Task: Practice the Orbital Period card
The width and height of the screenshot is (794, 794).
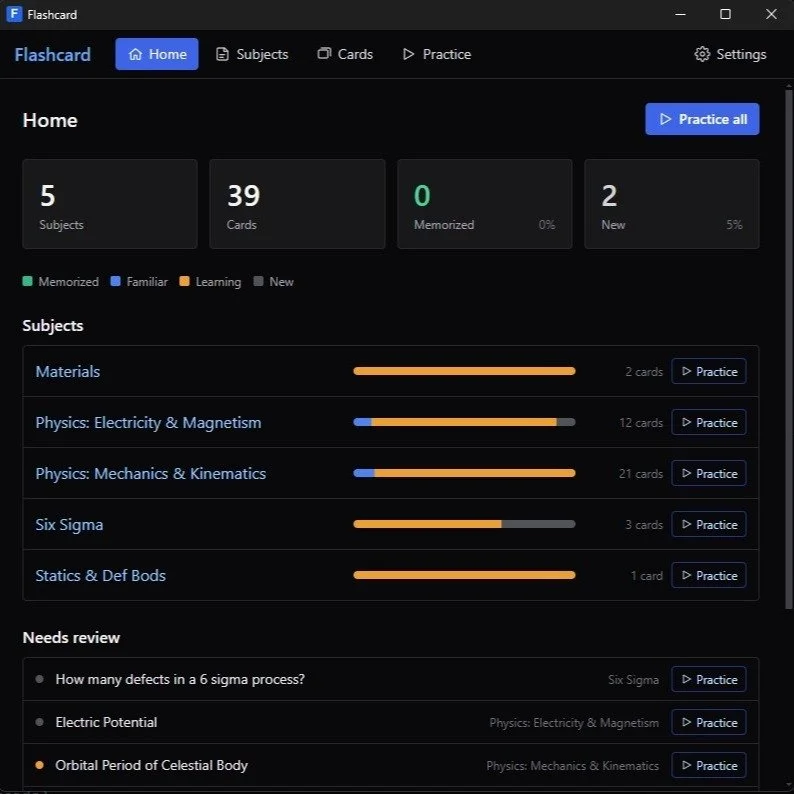Action: pyautogui.click(x=709, y=766)
